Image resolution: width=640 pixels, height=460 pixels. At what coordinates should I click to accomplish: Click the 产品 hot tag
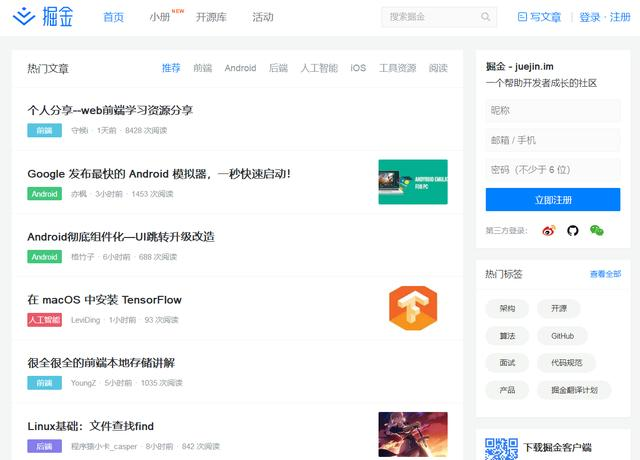[507, 390]
